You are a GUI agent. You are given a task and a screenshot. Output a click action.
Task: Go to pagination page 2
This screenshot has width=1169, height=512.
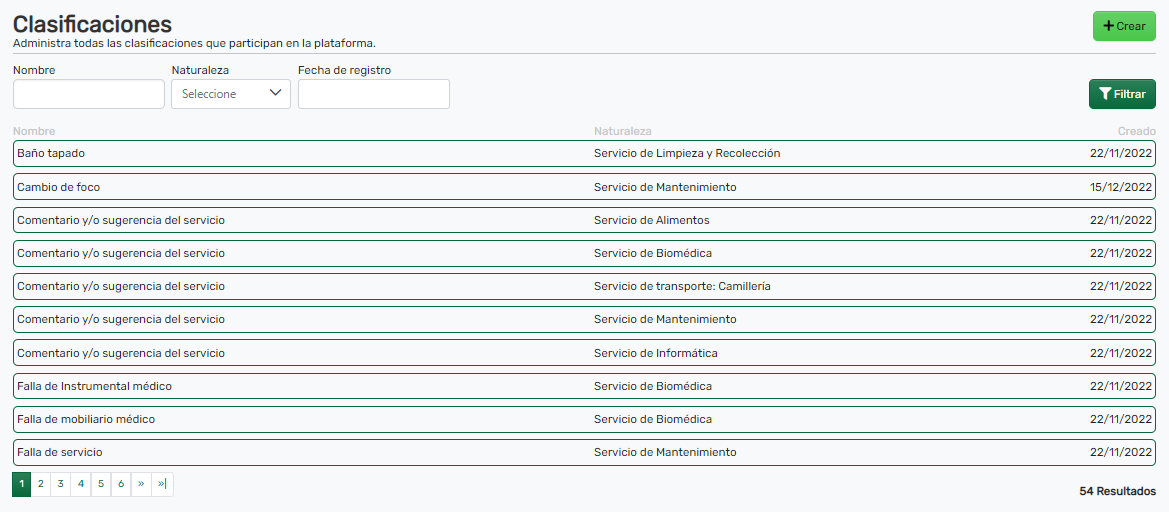click(x=41, y=484)
